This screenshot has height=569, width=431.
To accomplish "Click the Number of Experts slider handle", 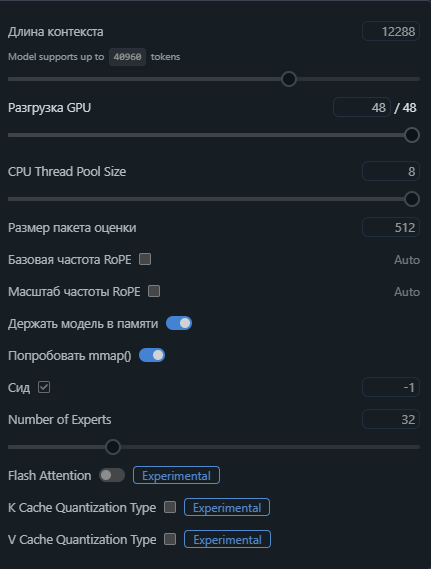I will (x=113, y=447).
